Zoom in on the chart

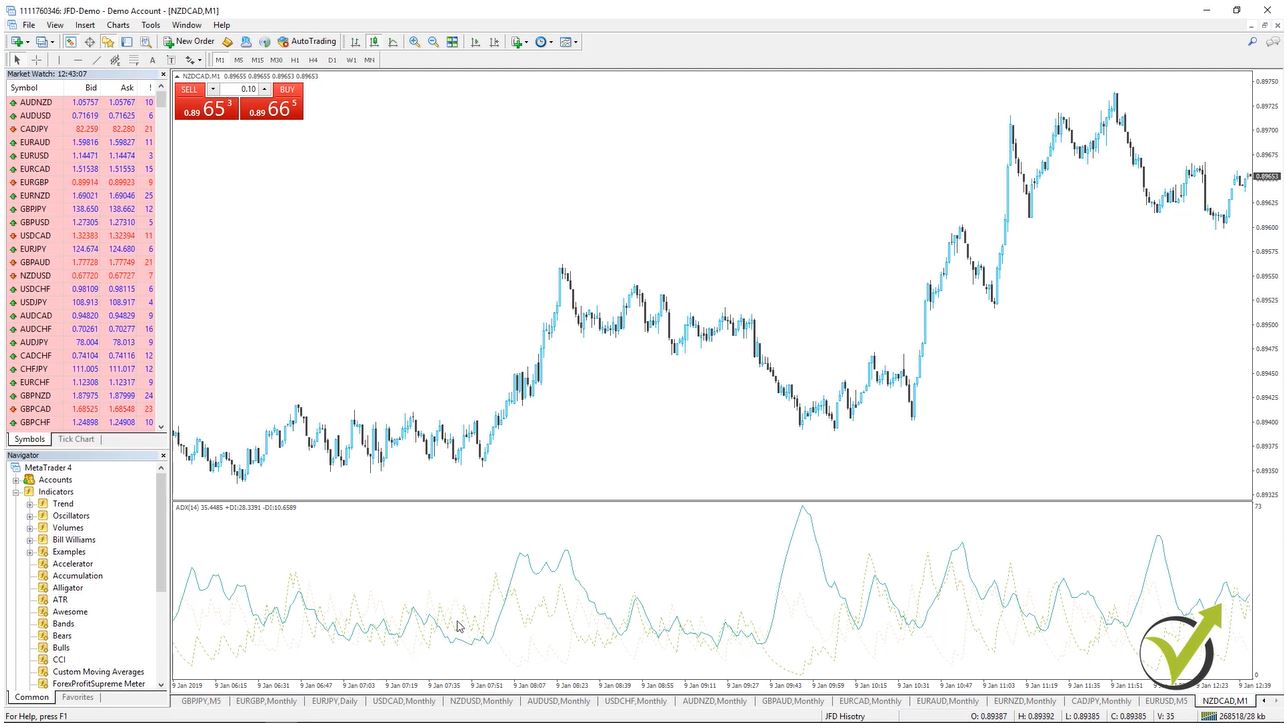click(414, 41)
